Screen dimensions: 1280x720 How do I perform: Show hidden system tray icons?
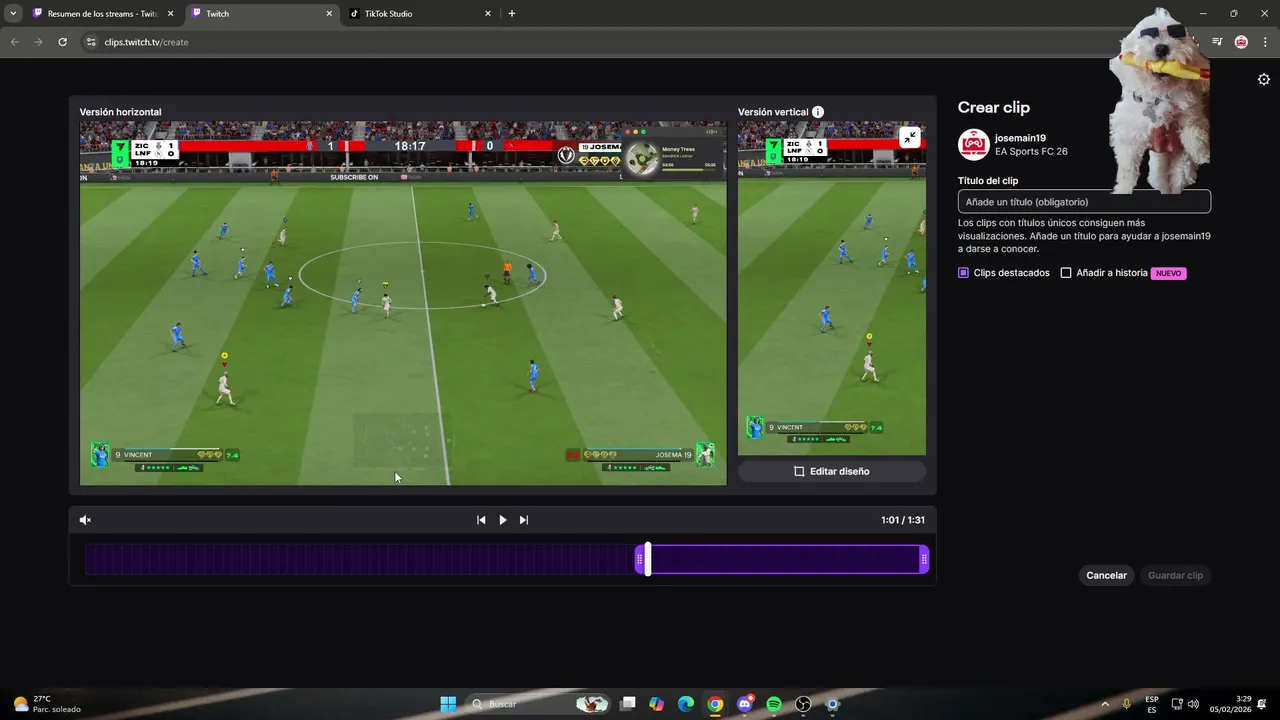1105,704
